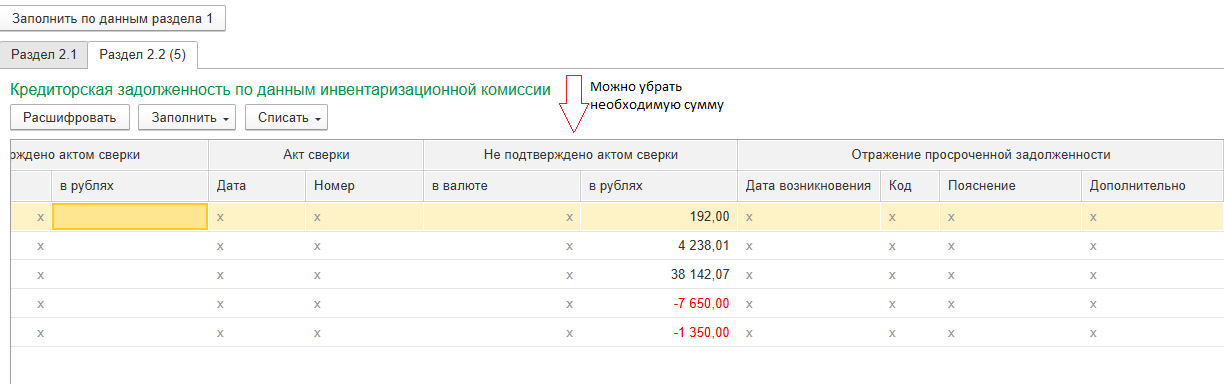Click the Дата возникновения column header
This screenshot has width=1224, height=384.
pyautogui.click(x=809, y=185)
